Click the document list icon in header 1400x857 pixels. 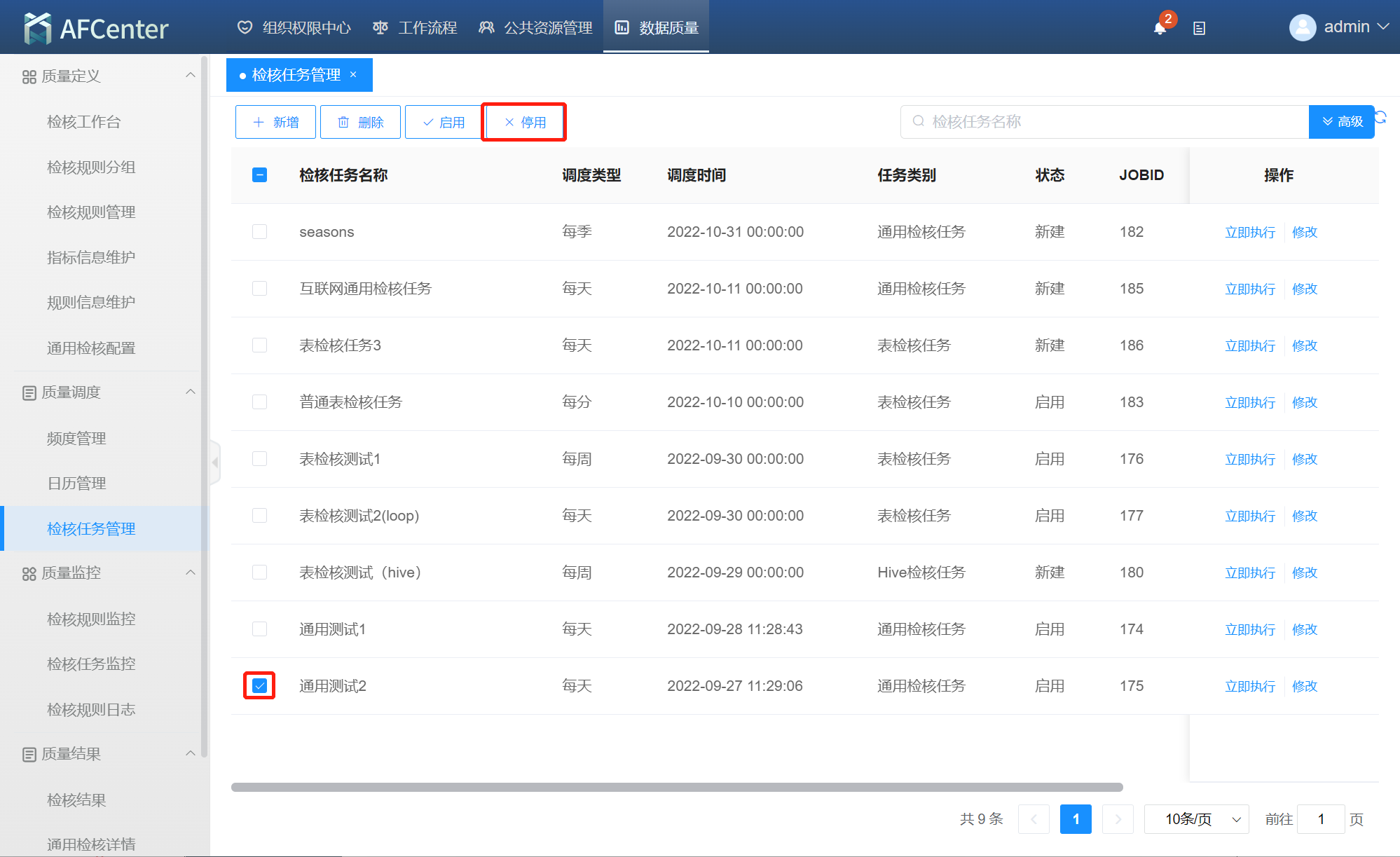[1199, 28]
